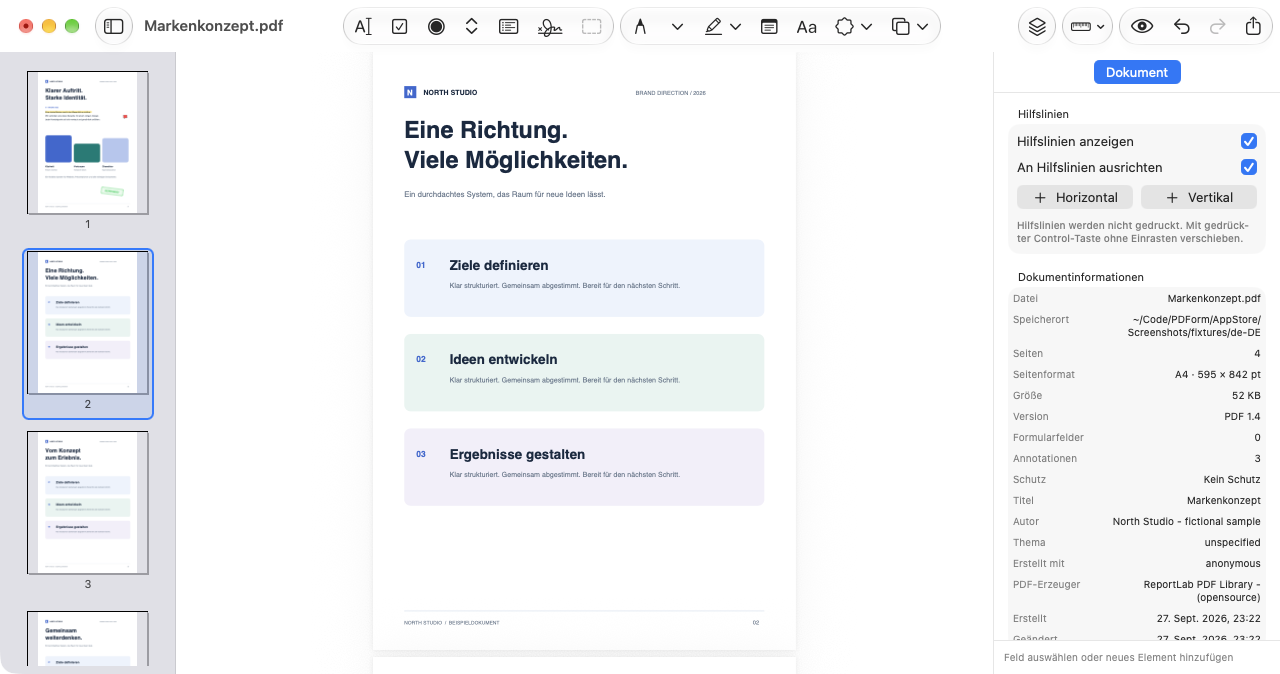Click the 'Eine Richtung.' heading on page
Screen dimensions: 1280x674
tap(486, 130)
